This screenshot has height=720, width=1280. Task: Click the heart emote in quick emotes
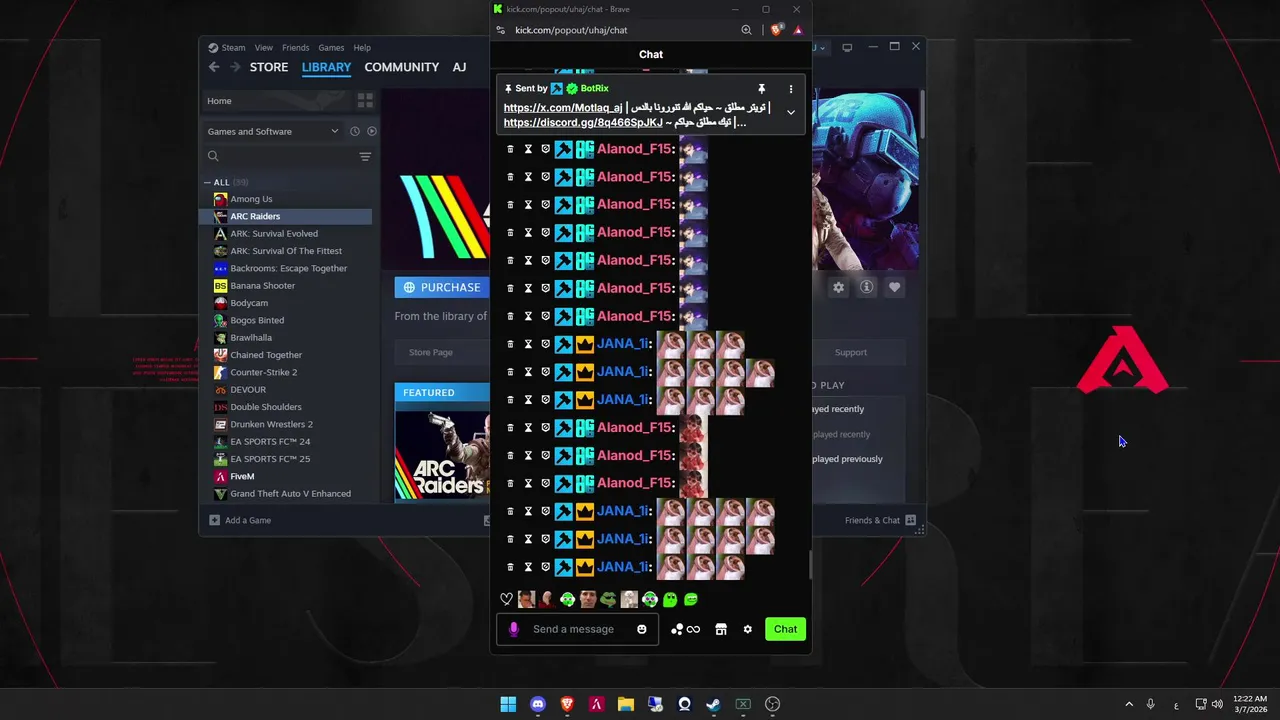(x=506, y=599)
